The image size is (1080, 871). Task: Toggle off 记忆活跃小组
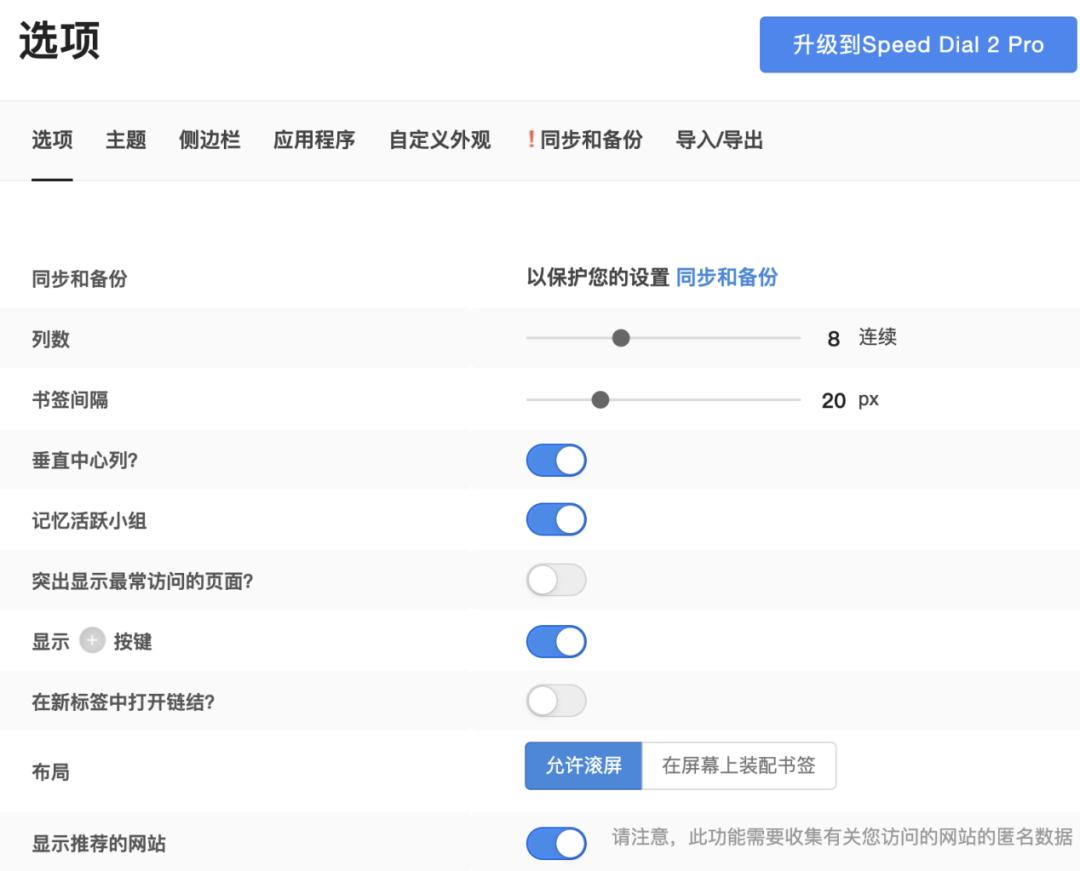556,519
